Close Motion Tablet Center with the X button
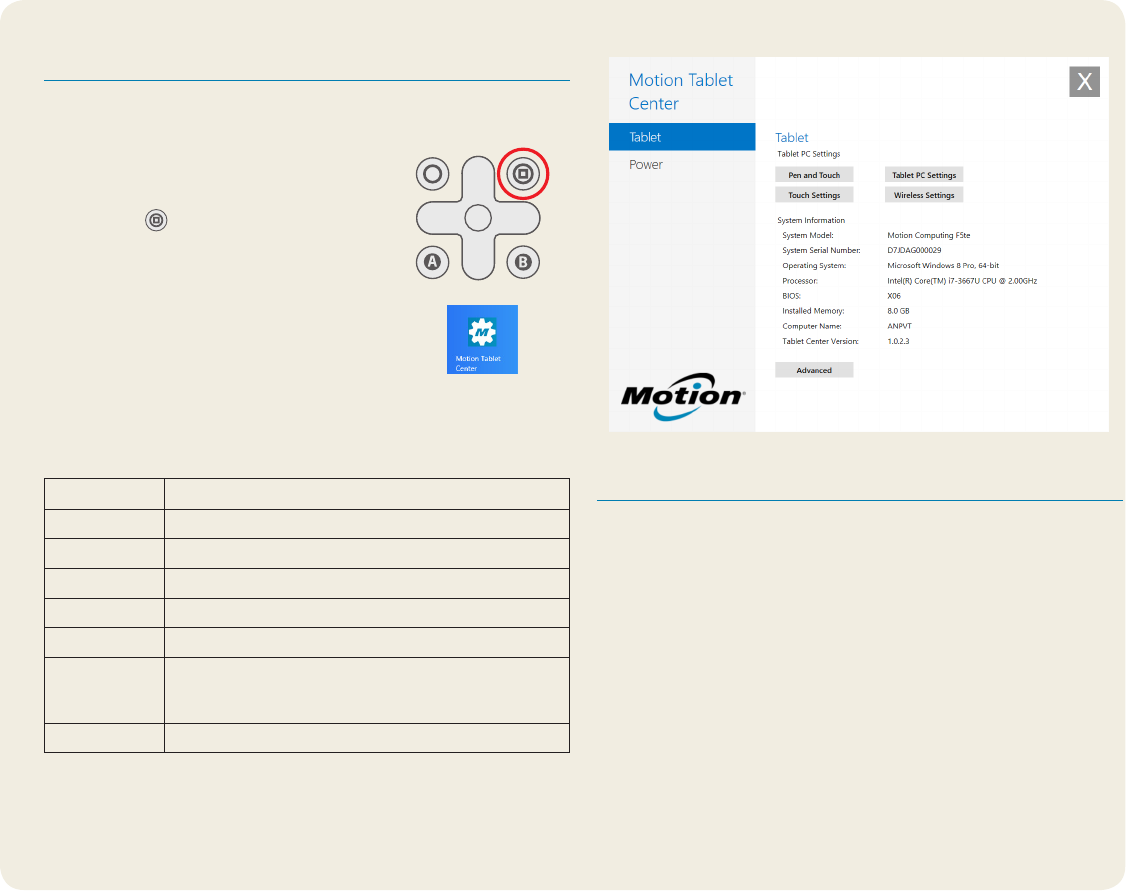This screenshot has height=891, width=1126. pyautogui.click(x=1084, y=81)
